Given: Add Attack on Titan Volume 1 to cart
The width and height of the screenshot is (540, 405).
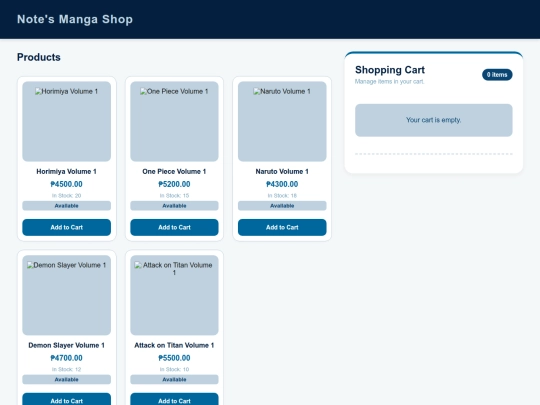Looking at the screenshot, I should coord(174,399).
